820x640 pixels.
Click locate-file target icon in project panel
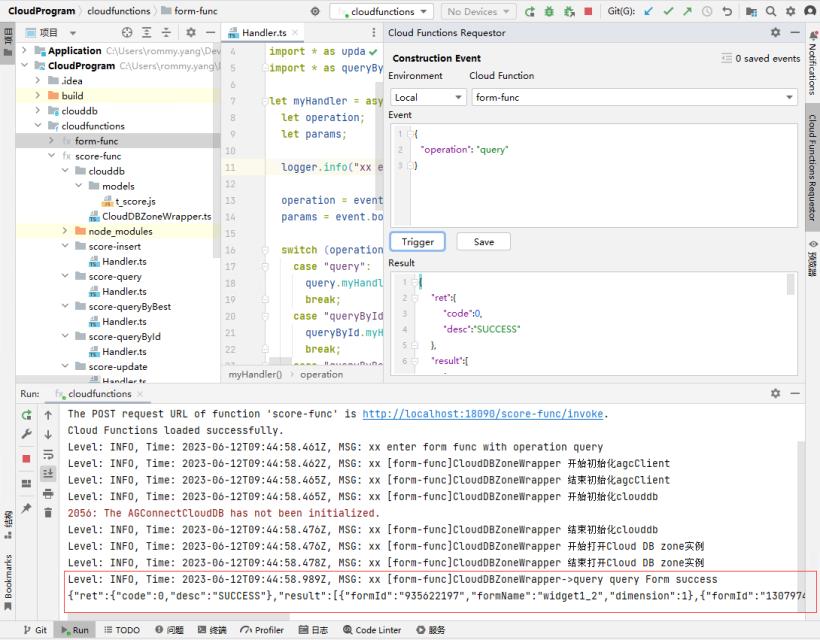coord(127,33)
